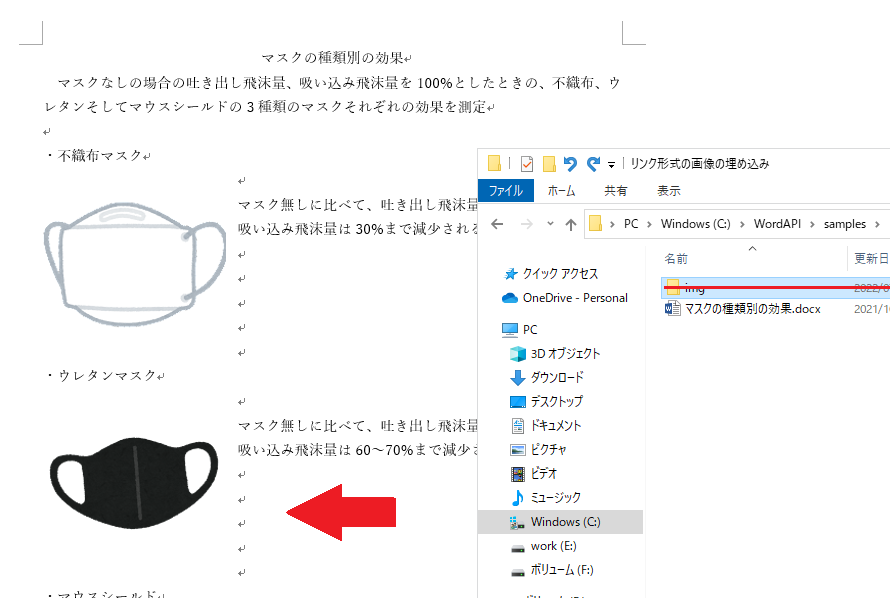
Task: Click the redo icon in Explorer's title bar
Action: pyautogui.click(x=594, y=163)
